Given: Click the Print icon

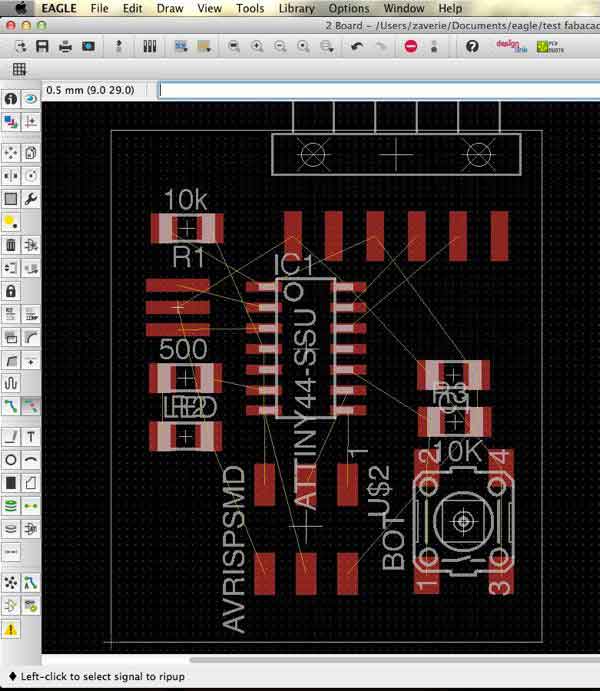Looking at the screenshot, I should click(65, 46).
